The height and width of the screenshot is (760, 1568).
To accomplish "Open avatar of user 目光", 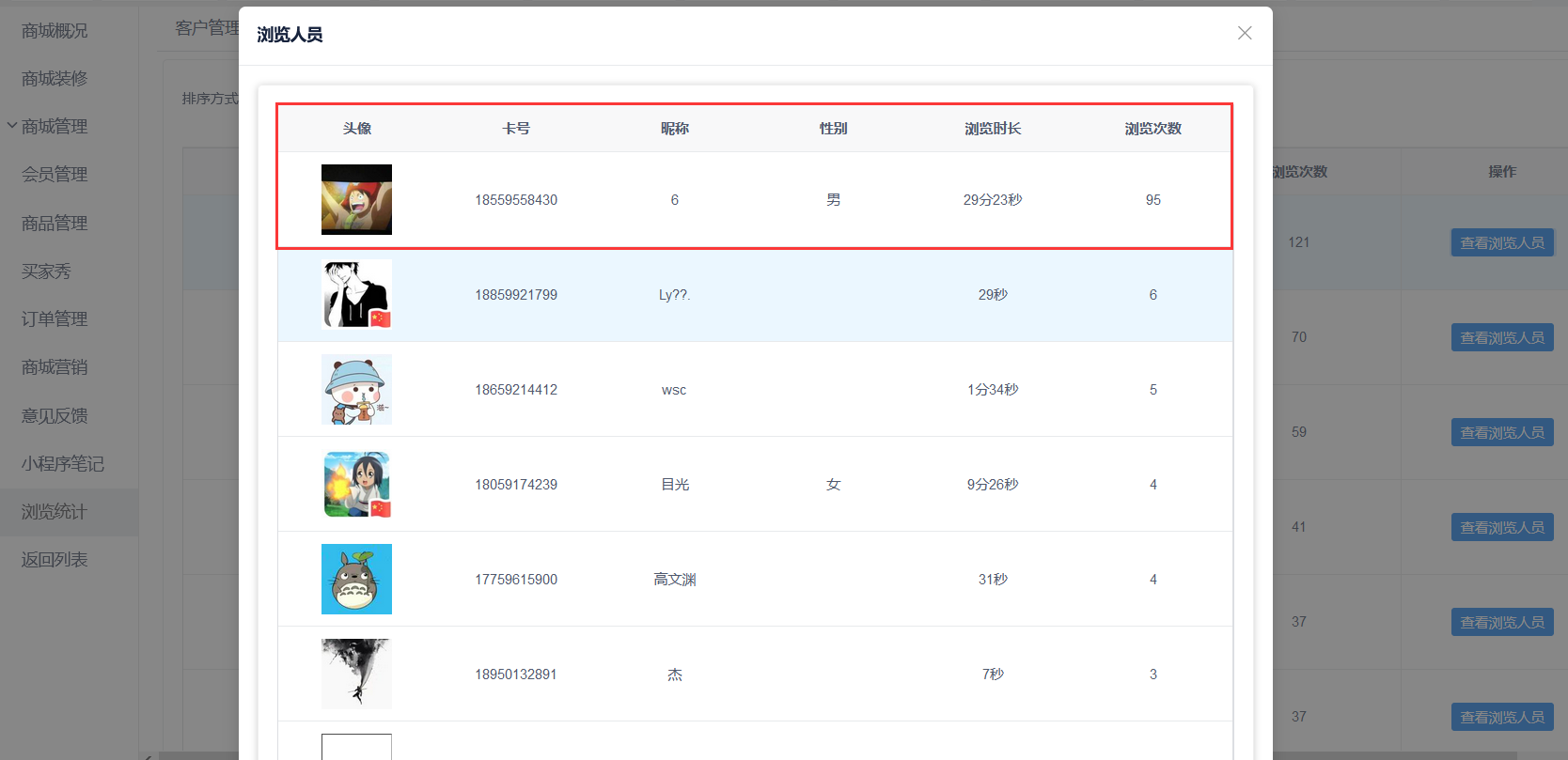I will pyautogui.click(x=356, y=484).
